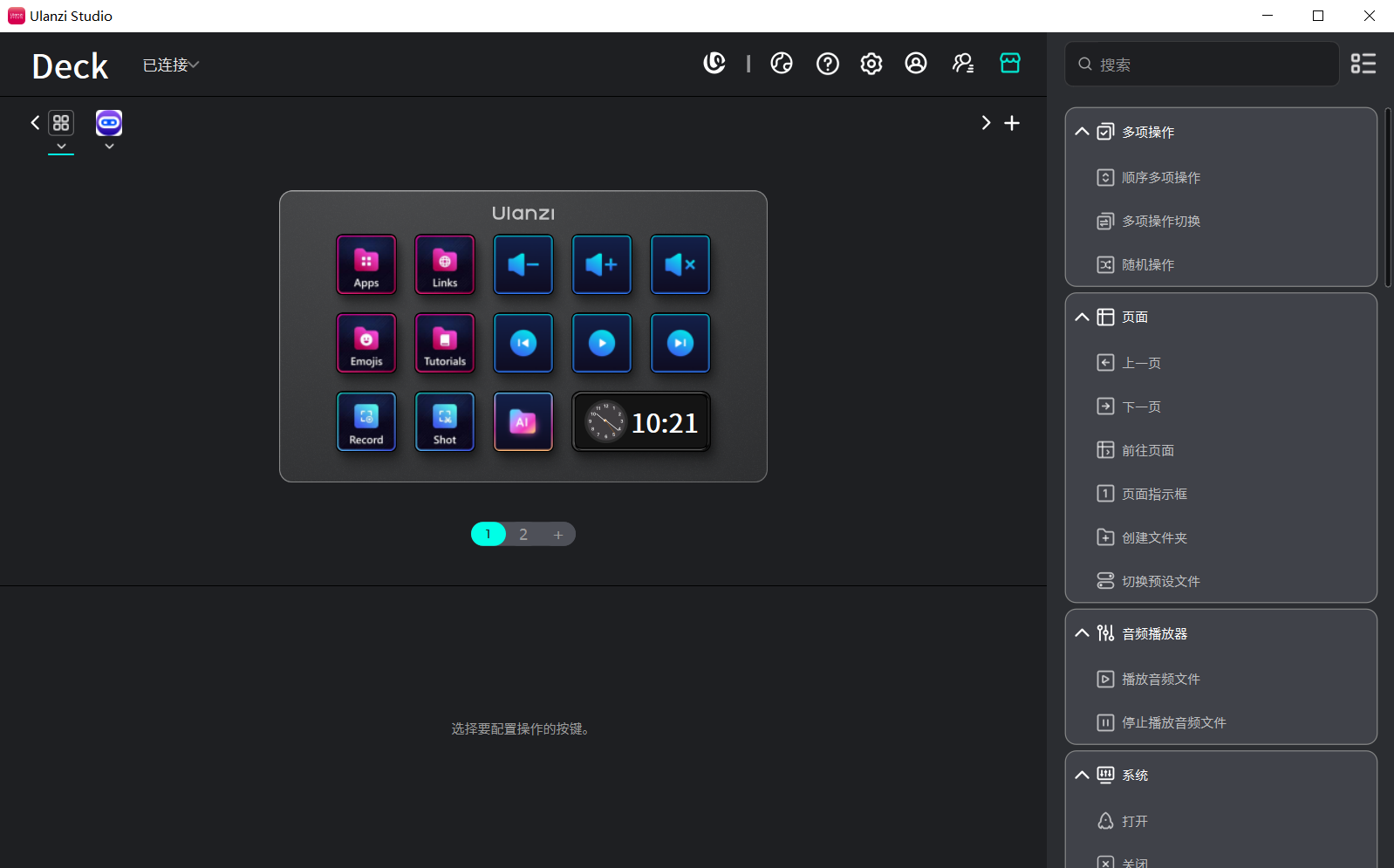Viewport: 1394px width, 868px height.
Task: Open the 已连接 device dropdown
Action: [171, 65]
